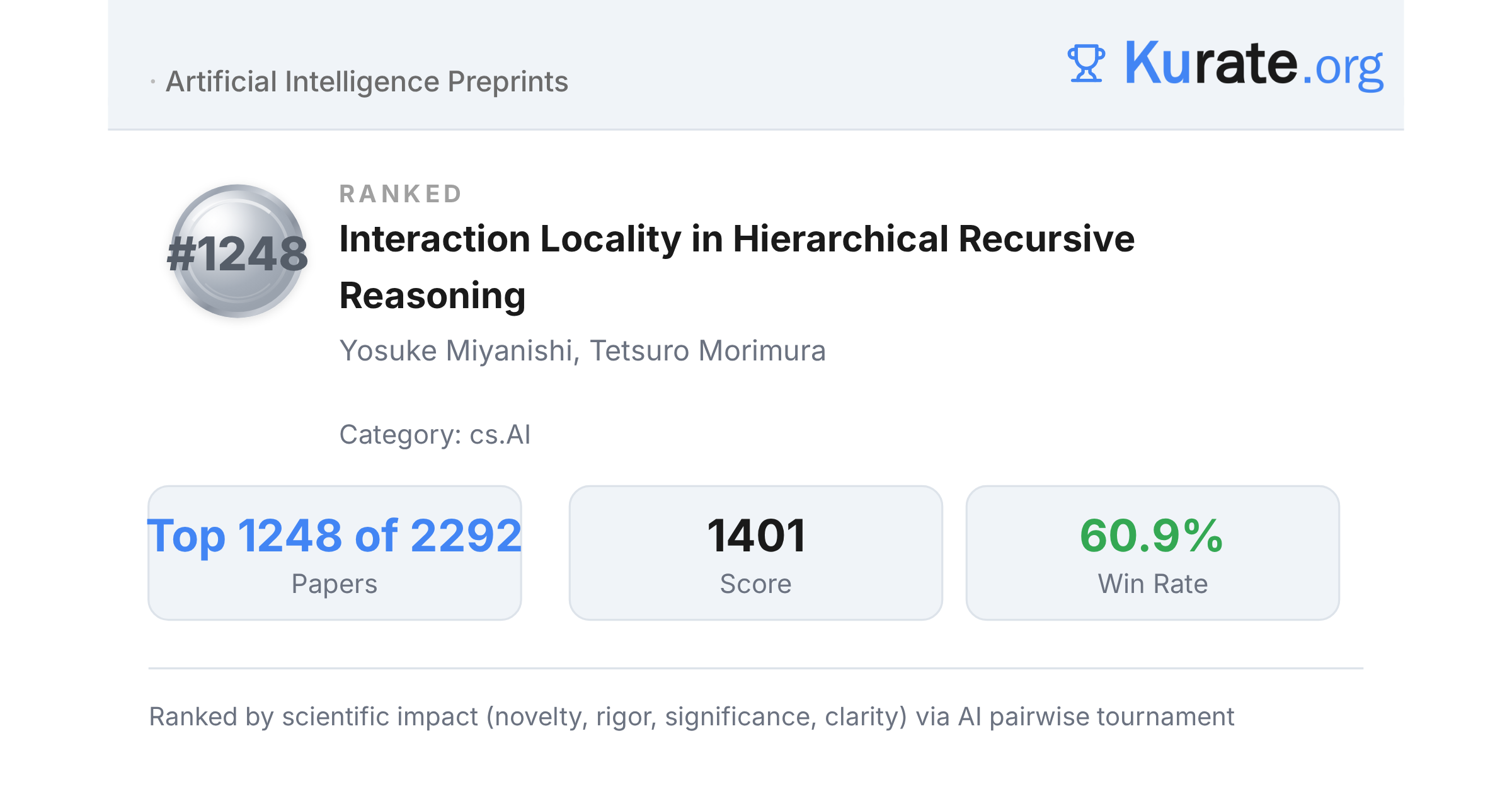Click the RANKED label above title
1512x794 pixels.
pos(401,194)
